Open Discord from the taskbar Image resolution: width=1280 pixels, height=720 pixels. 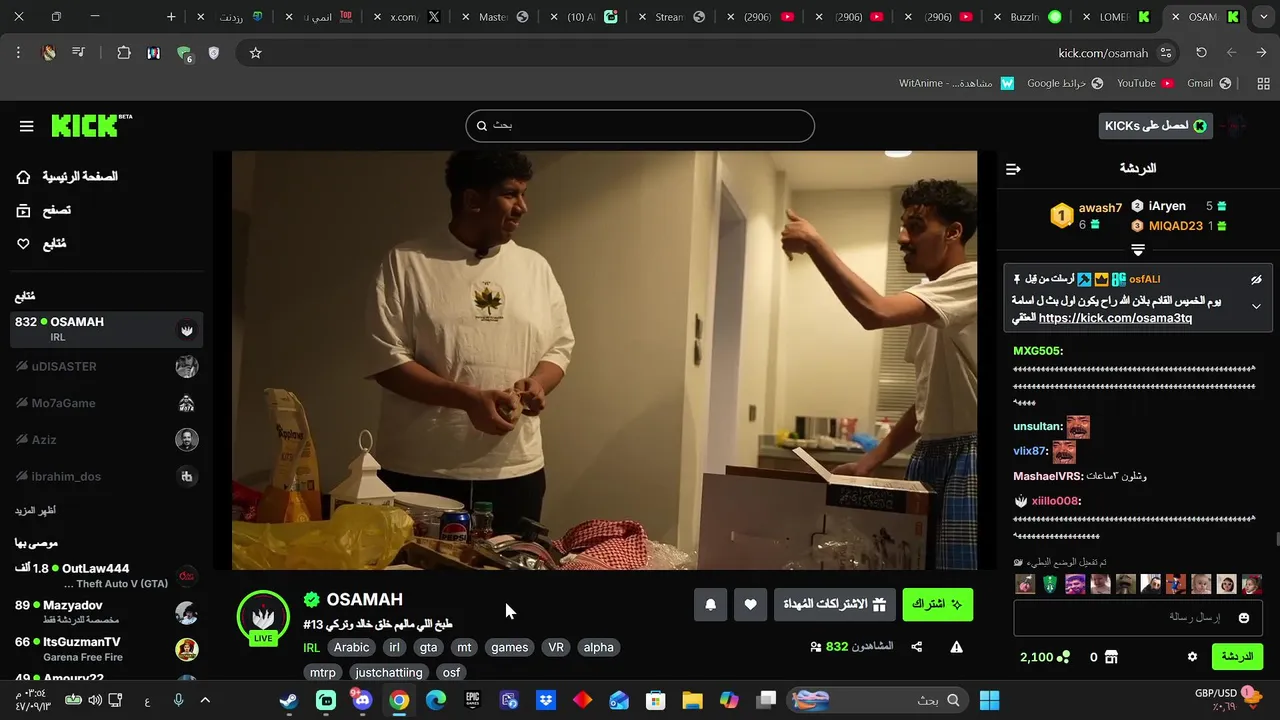(x=362, y=700)
